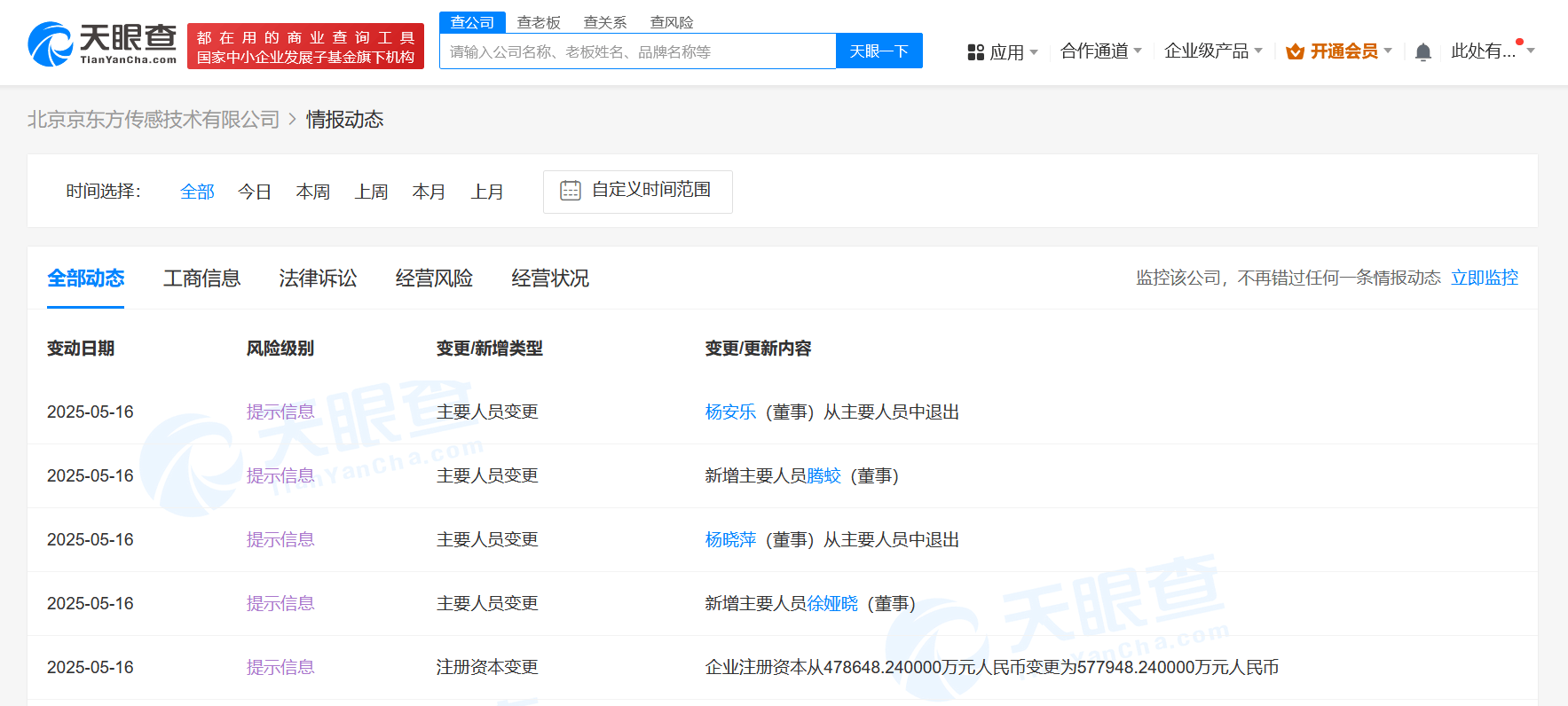
Task: Click the TianYanCha logo
Action: [102, 44]
